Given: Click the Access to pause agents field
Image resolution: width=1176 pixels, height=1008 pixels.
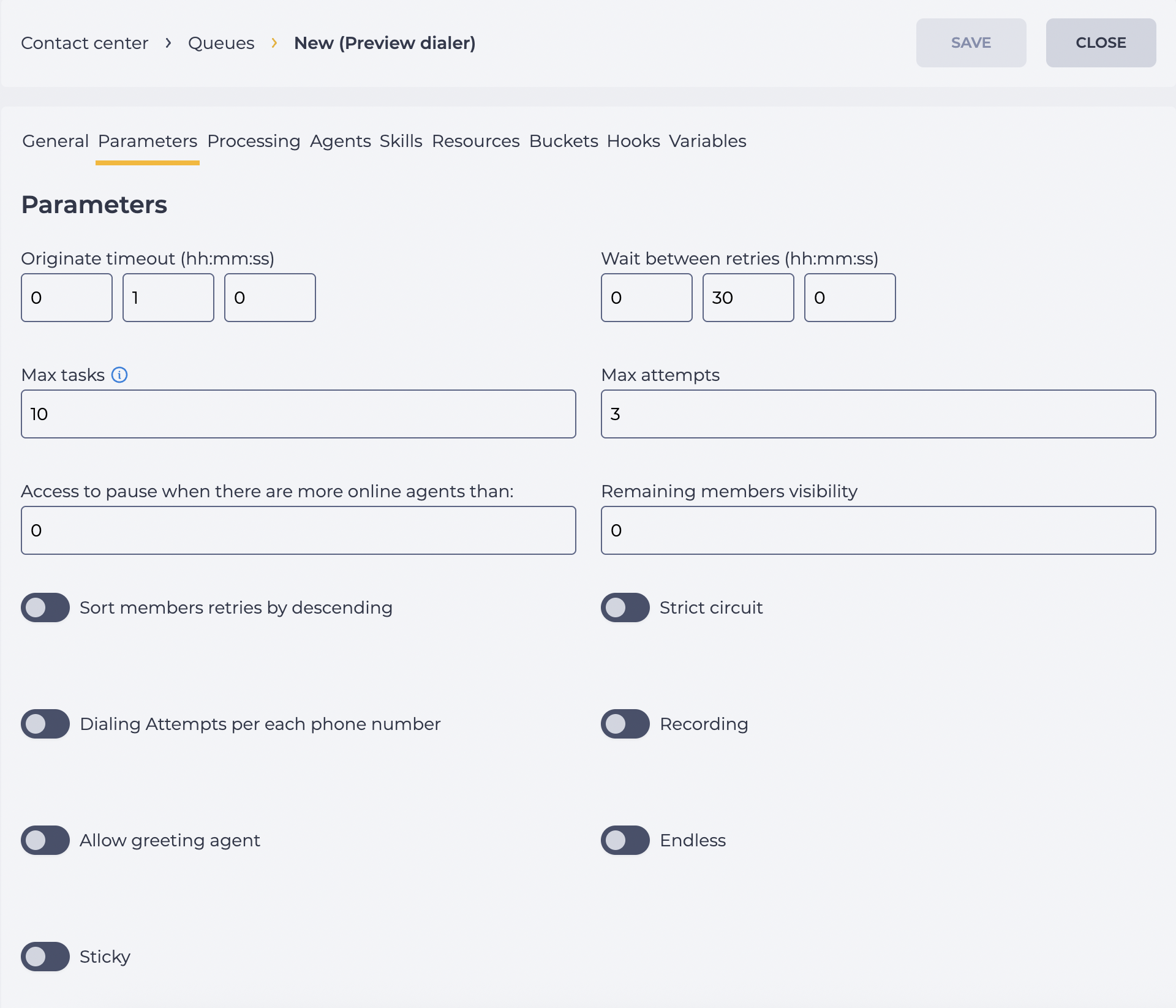Looking at the screenshot, I should [298, 530].
